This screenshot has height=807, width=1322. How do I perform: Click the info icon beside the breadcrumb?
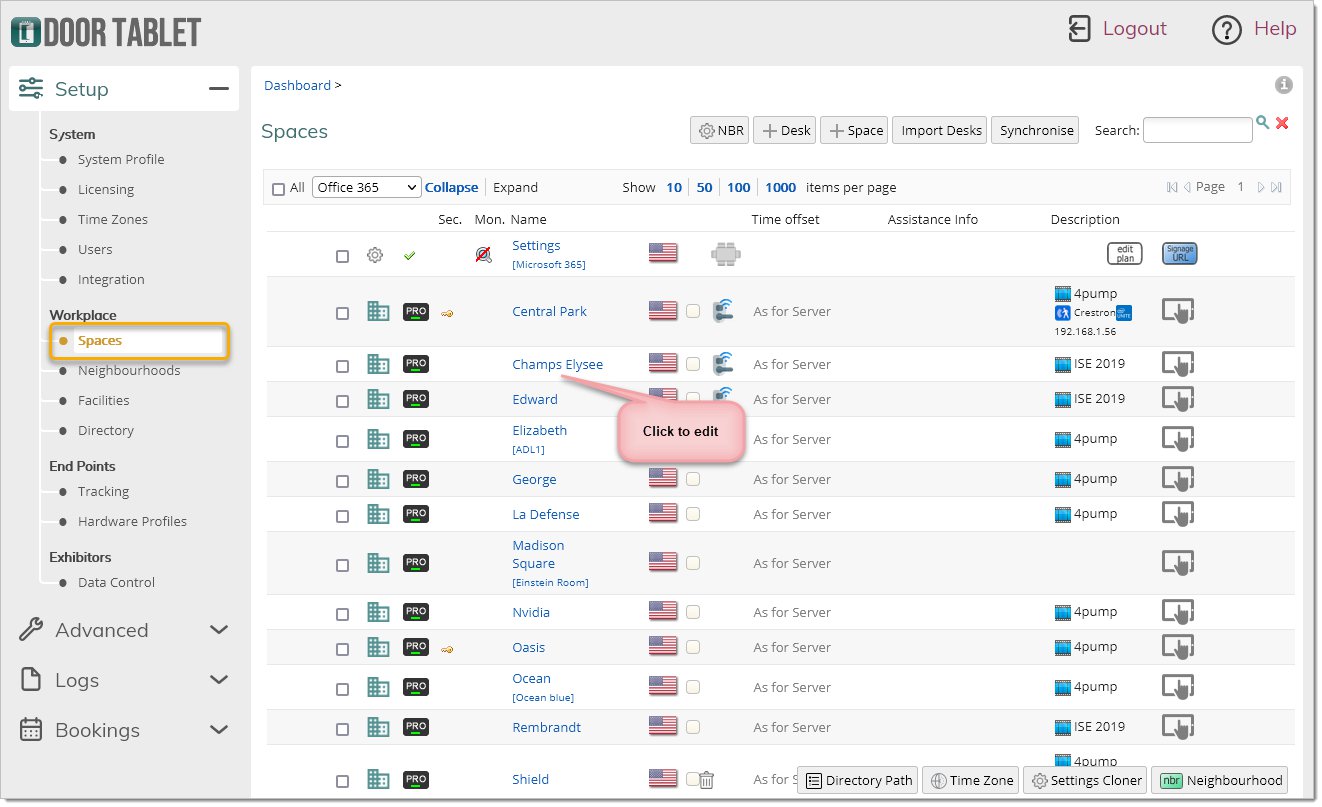(1284, 85)
